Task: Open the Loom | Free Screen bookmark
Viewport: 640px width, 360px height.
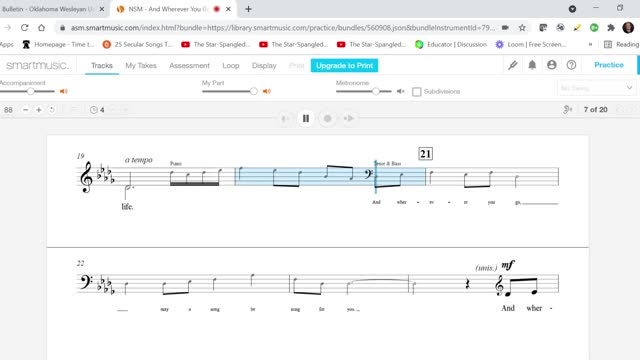Action: coord(531,44)
